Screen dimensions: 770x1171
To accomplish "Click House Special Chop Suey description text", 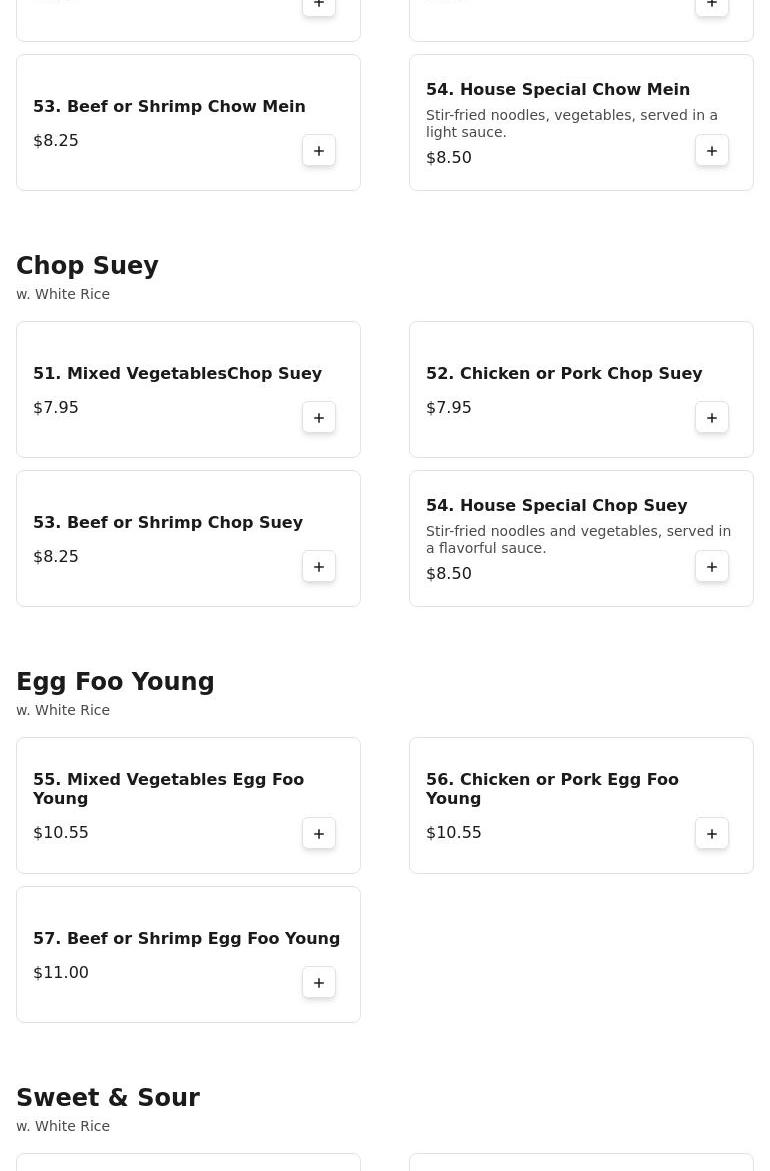I will pyautogui.click(x=578, y=540).
